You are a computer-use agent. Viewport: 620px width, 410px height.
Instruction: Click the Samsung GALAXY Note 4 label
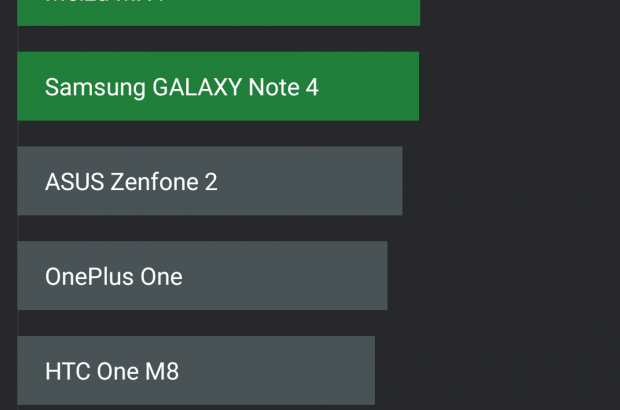(x=182, y=87)
